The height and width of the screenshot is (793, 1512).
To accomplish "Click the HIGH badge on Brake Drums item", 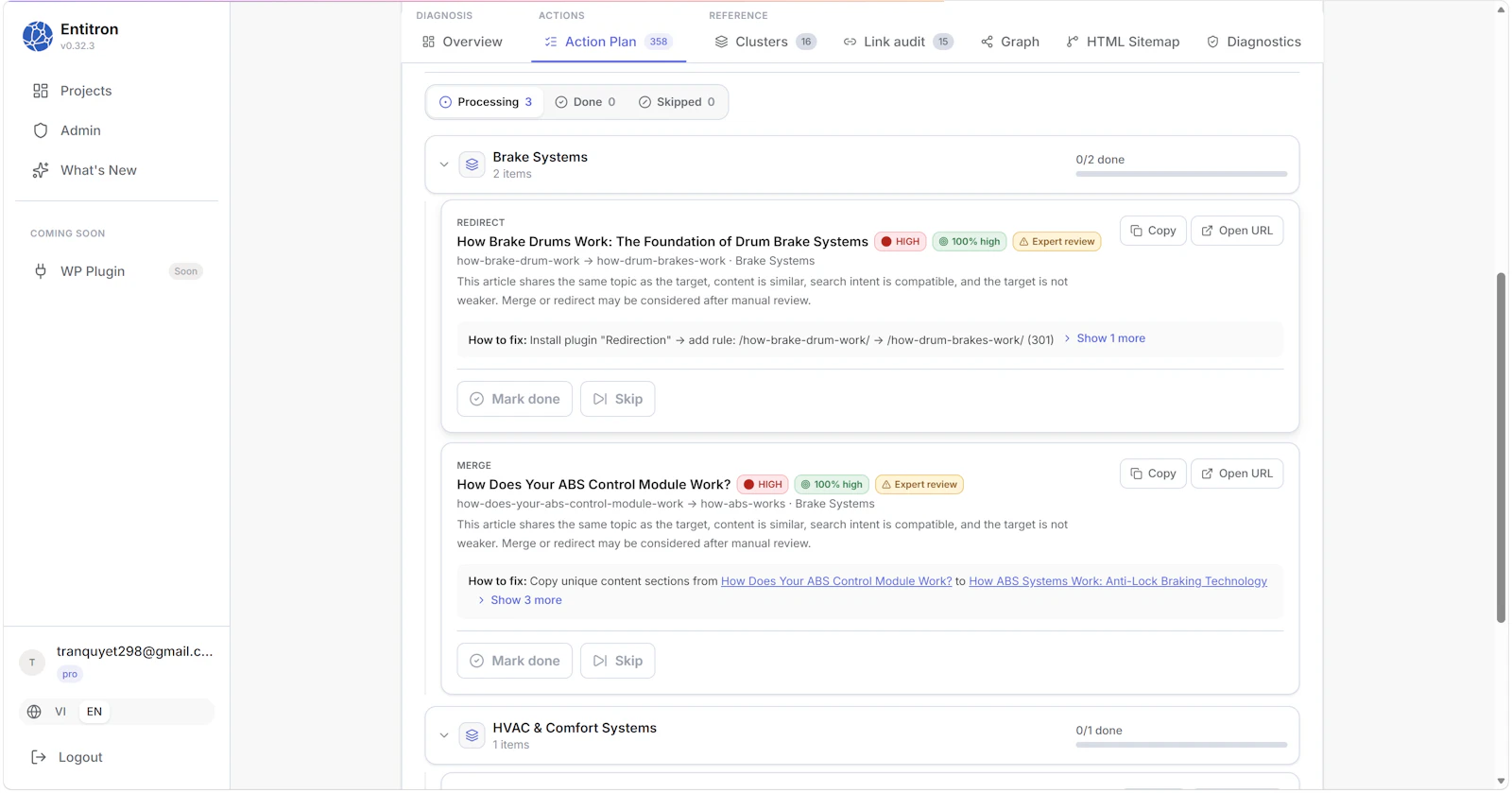I will tap(900, 242).
